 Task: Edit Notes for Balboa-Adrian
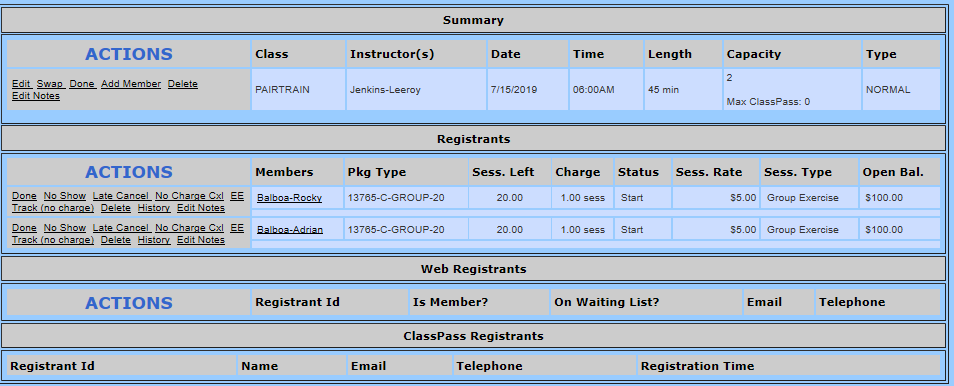(201, 240)
